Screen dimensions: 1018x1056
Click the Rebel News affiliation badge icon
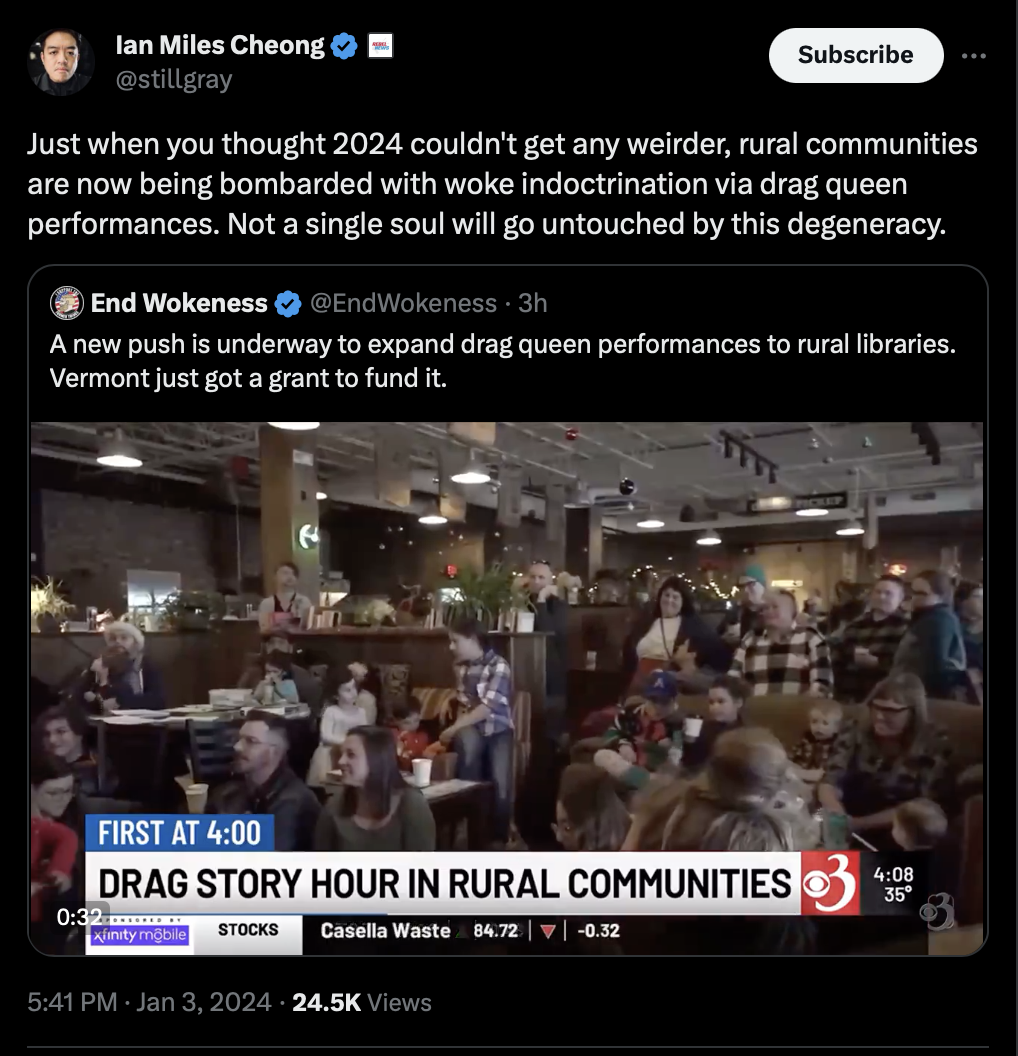(x=380, y=46)
